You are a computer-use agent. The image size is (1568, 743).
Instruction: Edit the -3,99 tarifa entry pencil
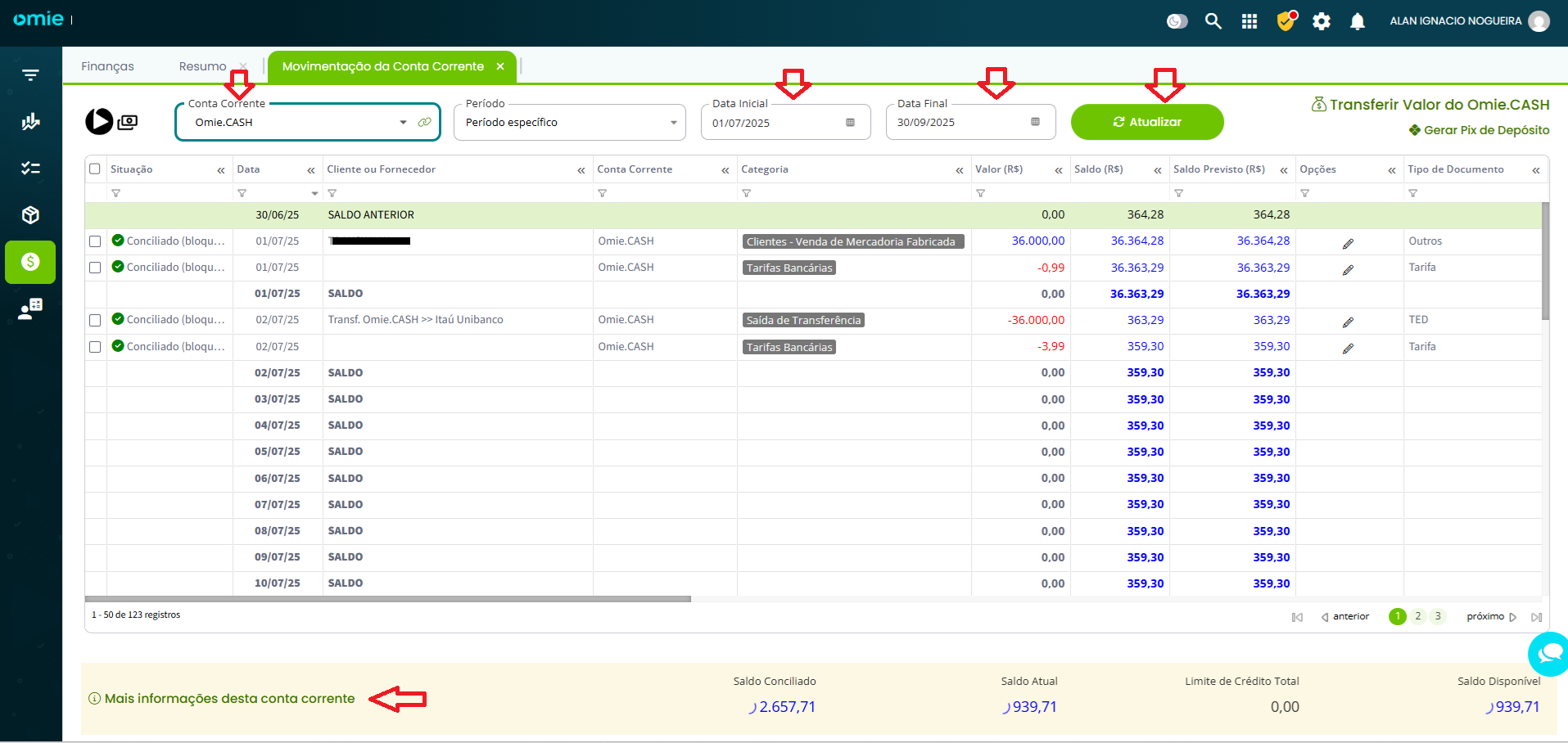pos(1348,348)
